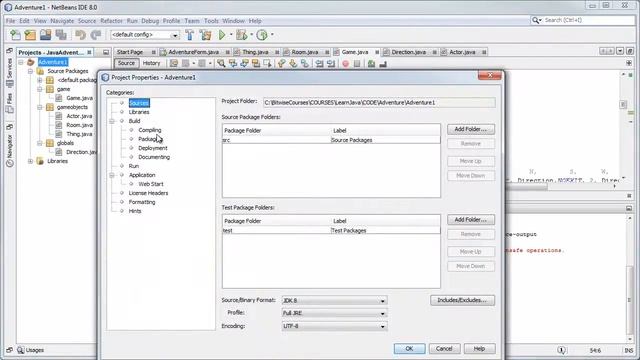Click the Project Folder path field
This screenshot has width=640, height=360.
[379, 103]
